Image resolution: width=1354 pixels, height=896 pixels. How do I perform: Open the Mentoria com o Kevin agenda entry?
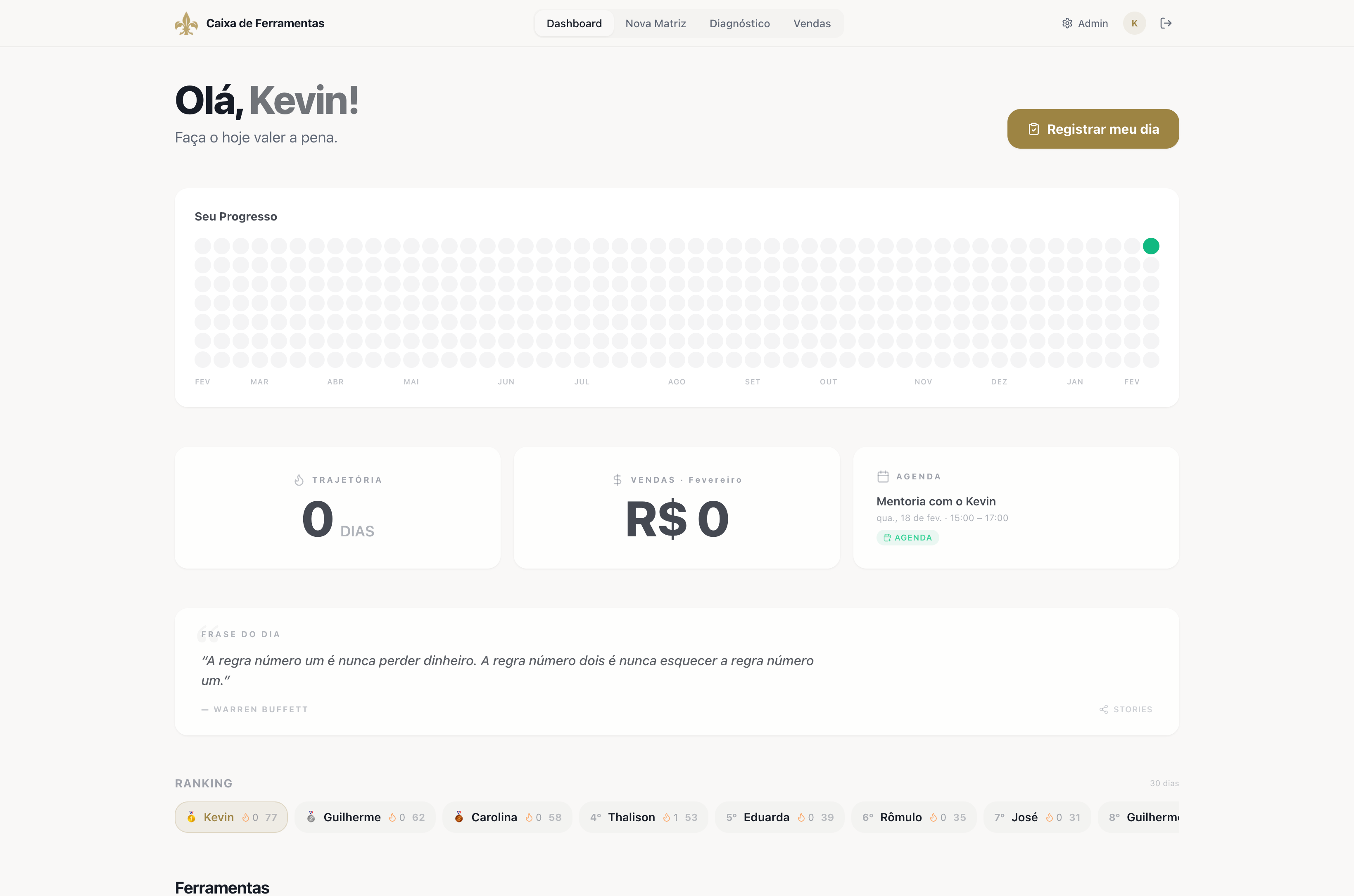(936, 501)
